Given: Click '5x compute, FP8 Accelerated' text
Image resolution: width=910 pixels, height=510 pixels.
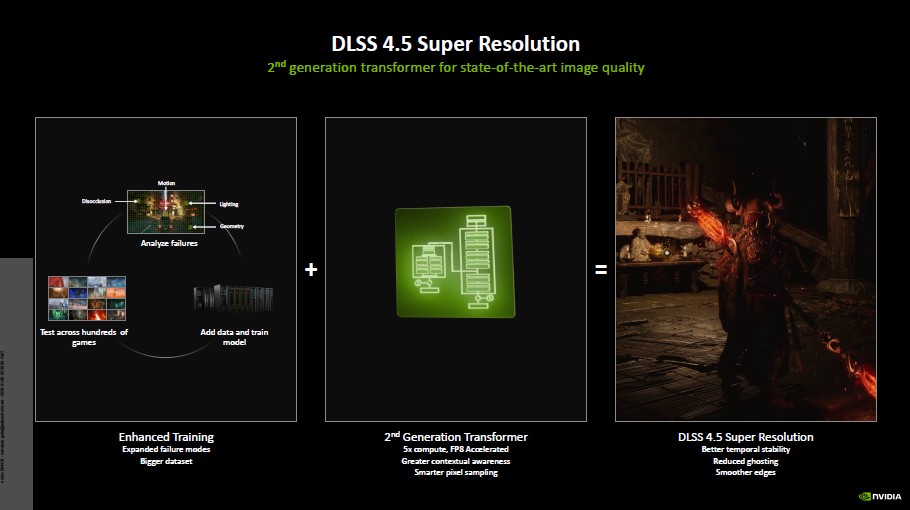Looking at the screenshot, I should (456, 449).
